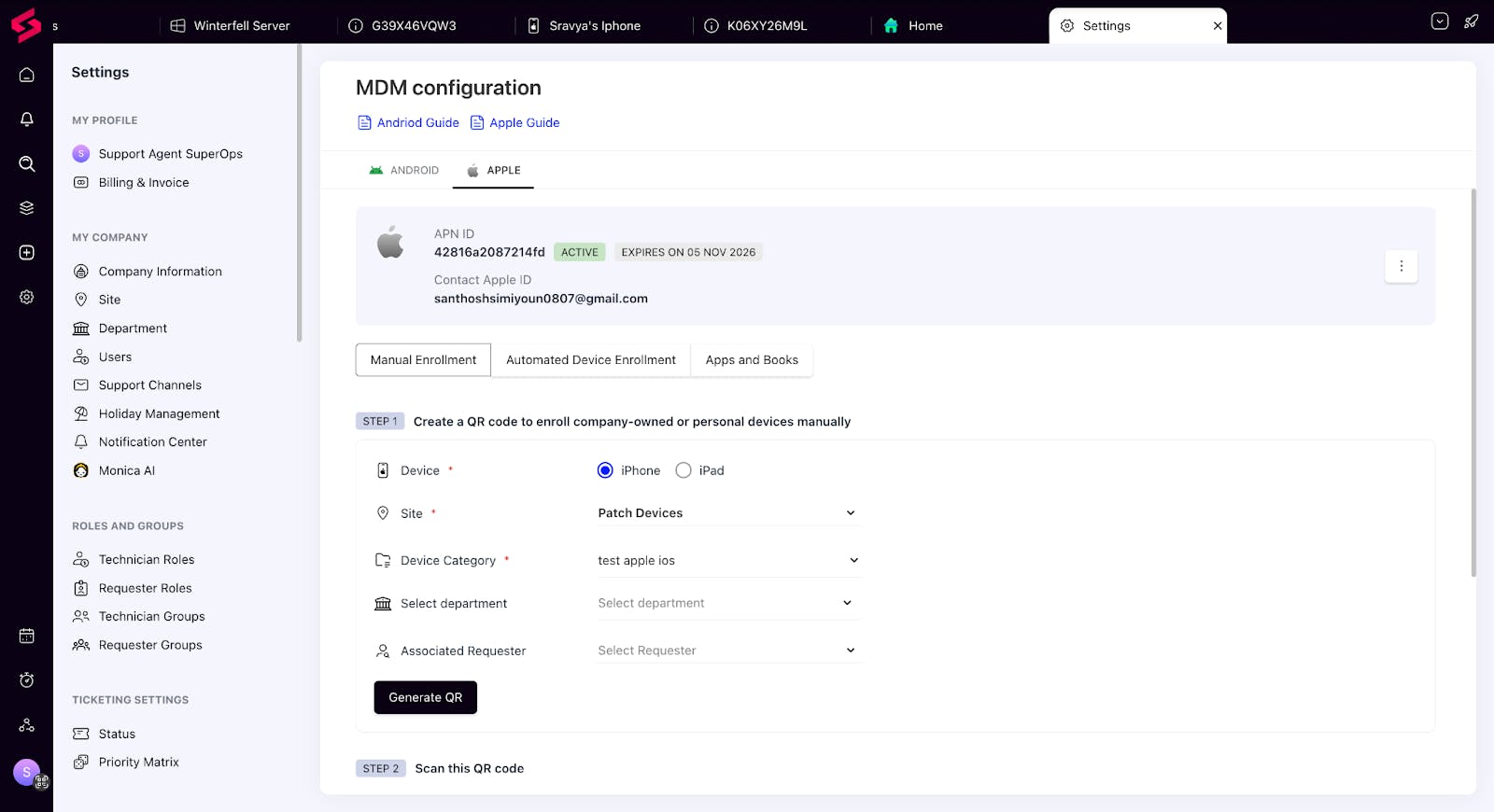1494x812 pixels.
Task: Click the three-dot menu on APN card
Action: pyautogui.click(x=1401, y=266)
